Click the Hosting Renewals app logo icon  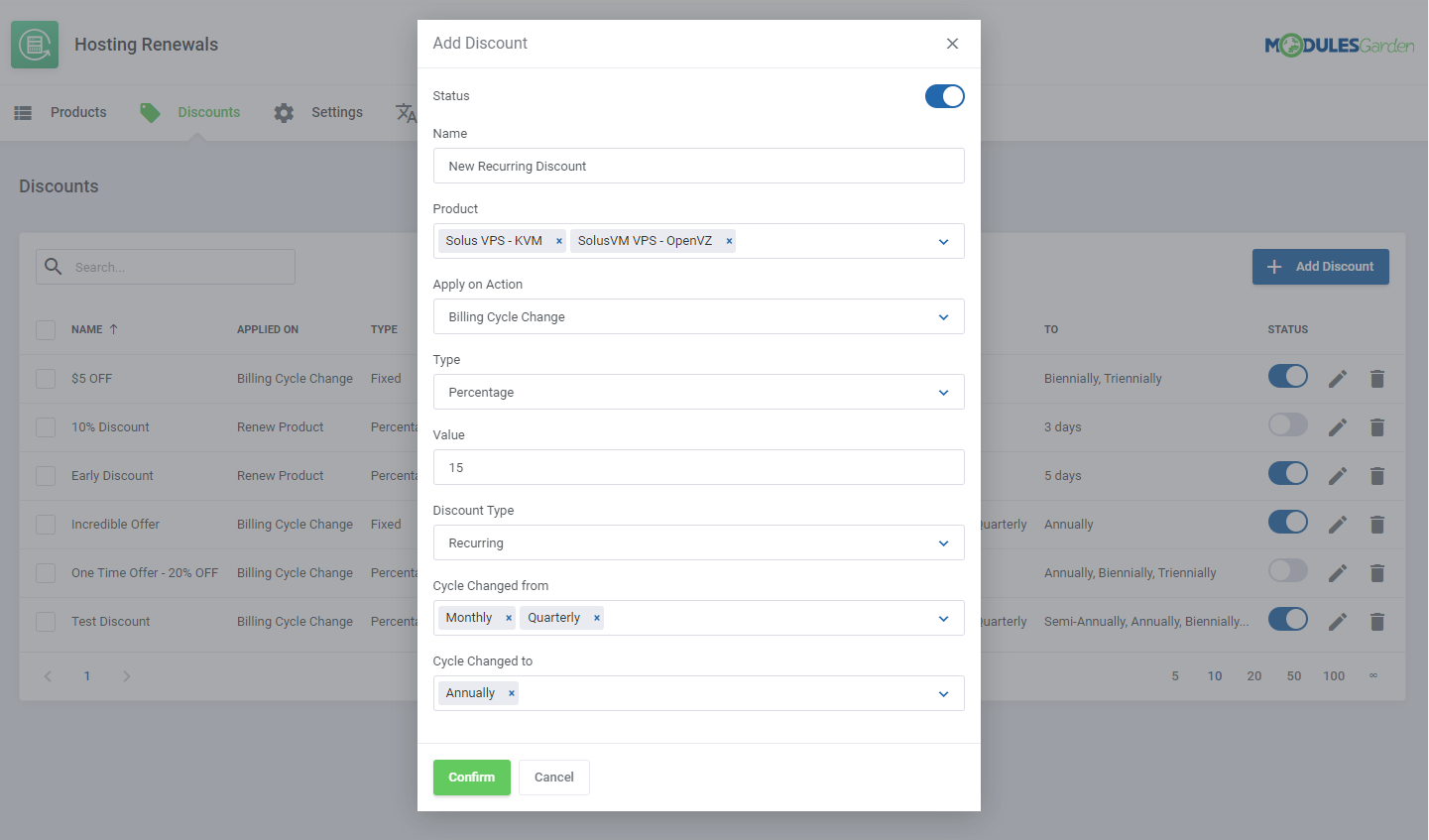[35, 45]
